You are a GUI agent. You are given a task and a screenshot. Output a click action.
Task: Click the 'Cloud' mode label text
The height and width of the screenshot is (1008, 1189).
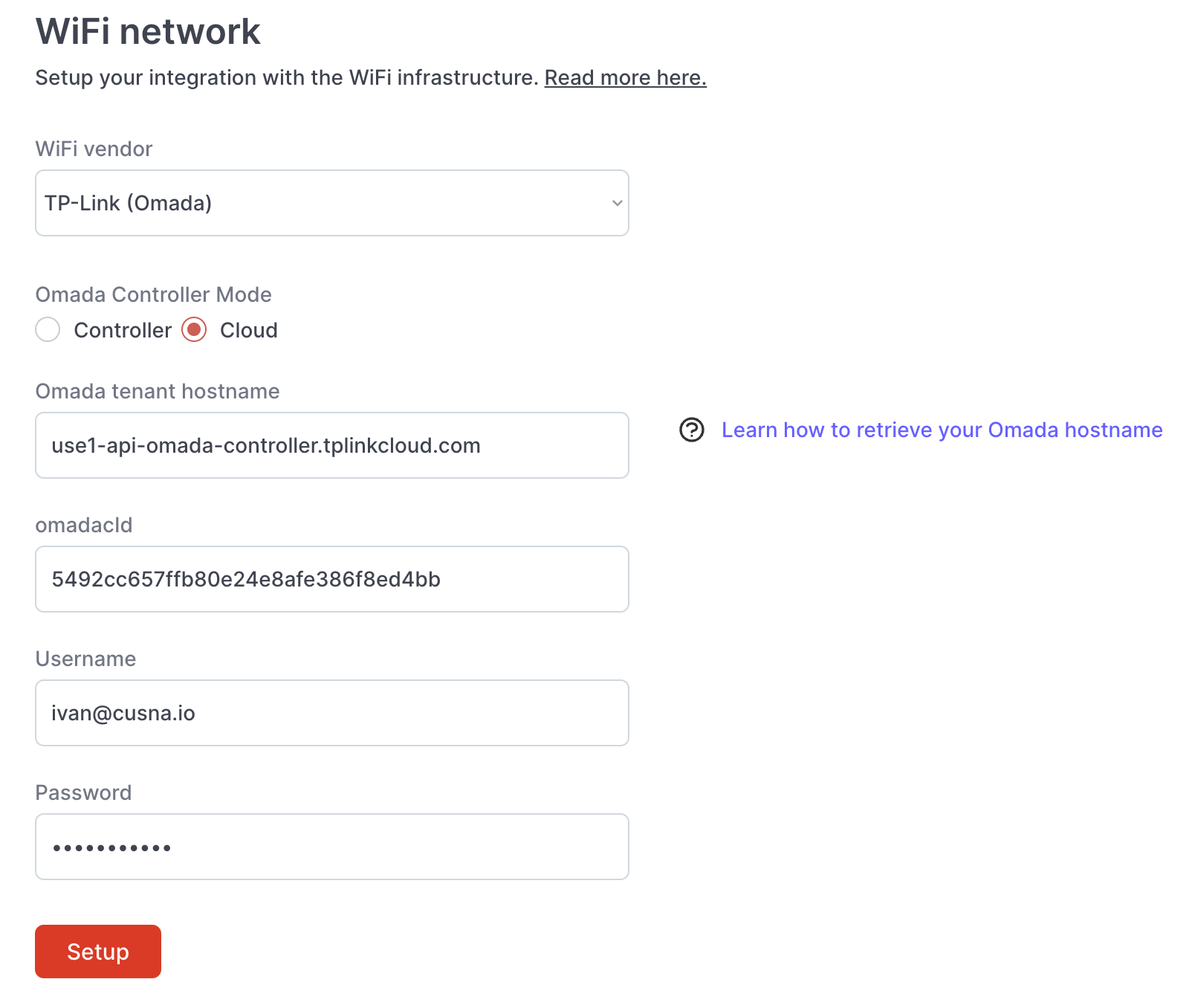pos(248,330)
